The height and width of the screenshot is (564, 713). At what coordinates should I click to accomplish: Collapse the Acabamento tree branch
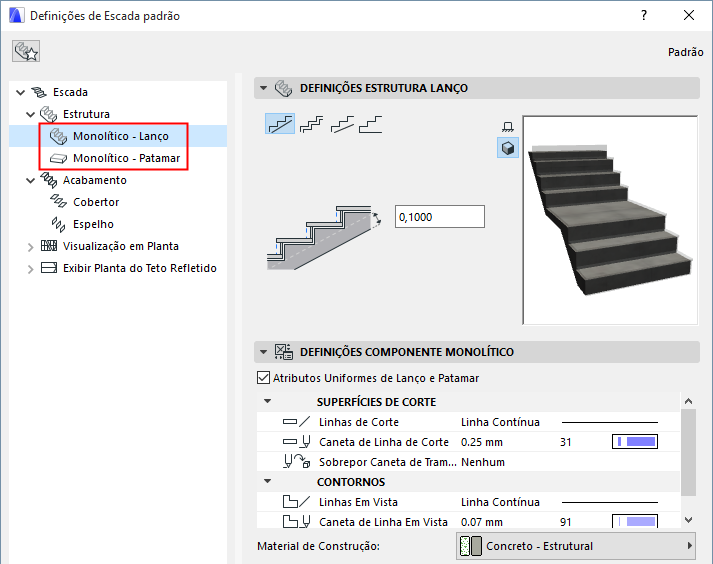[x=30, y=181]
